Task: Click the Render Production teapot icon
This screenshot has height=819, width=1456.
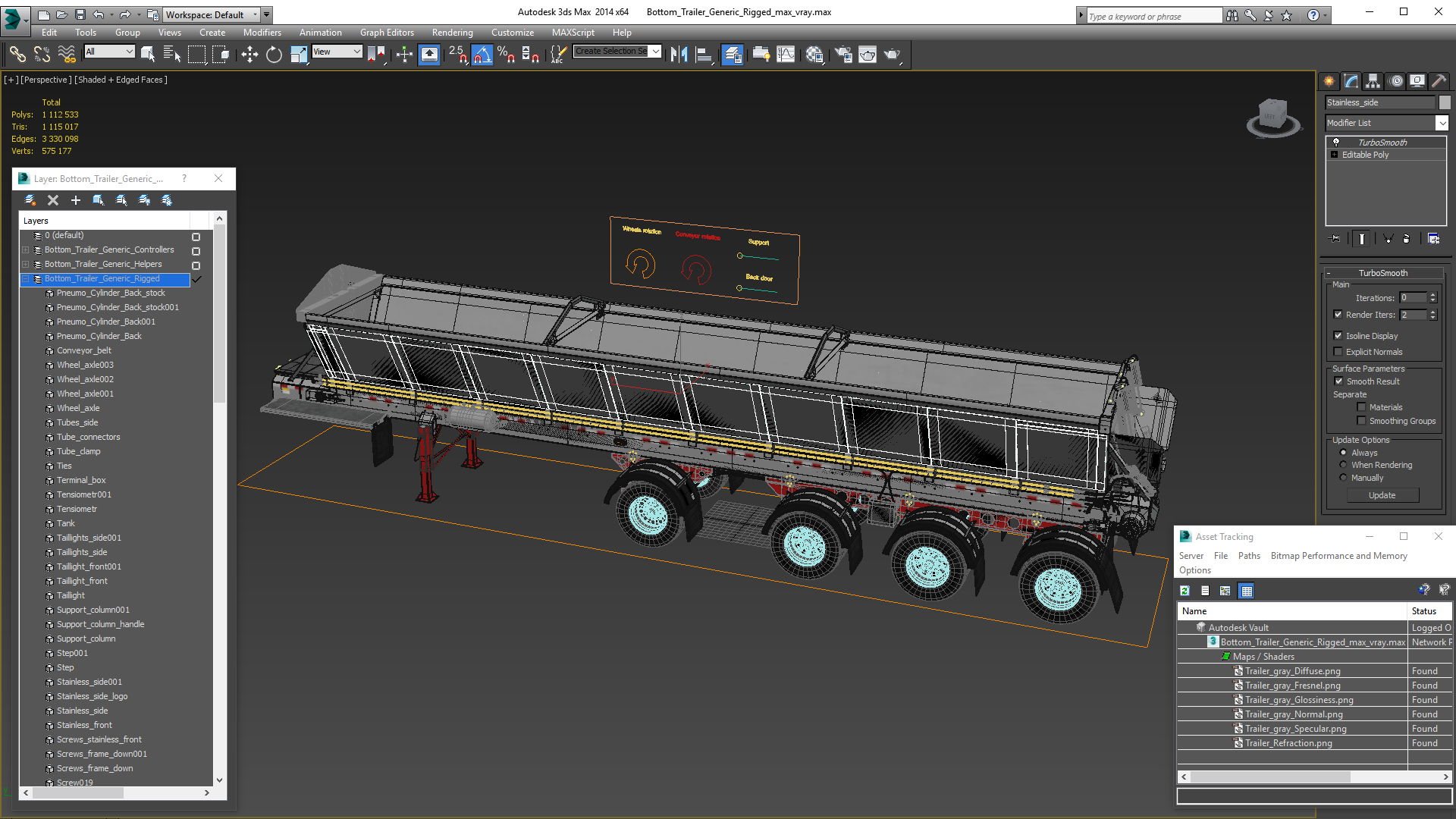Action: (892, 54)
